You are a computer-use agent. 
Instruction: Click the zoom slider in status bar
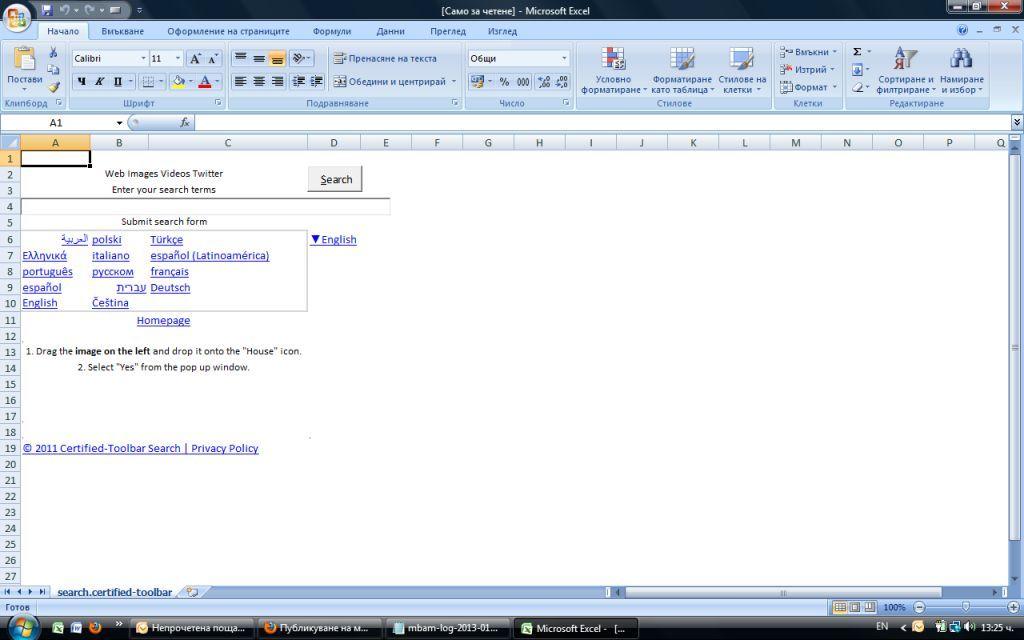pyautogui.click(x=965, y=607)
